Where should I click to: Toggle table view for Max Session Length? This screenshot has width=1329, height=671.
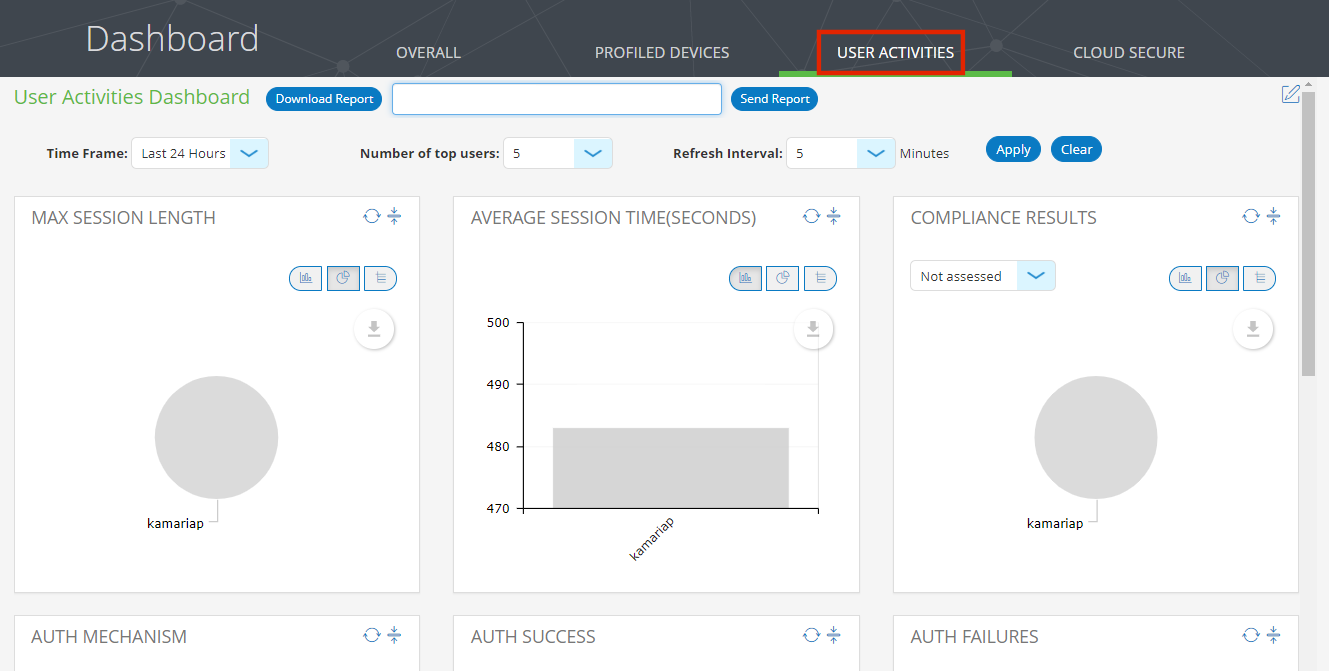click(x=380, y=278)
